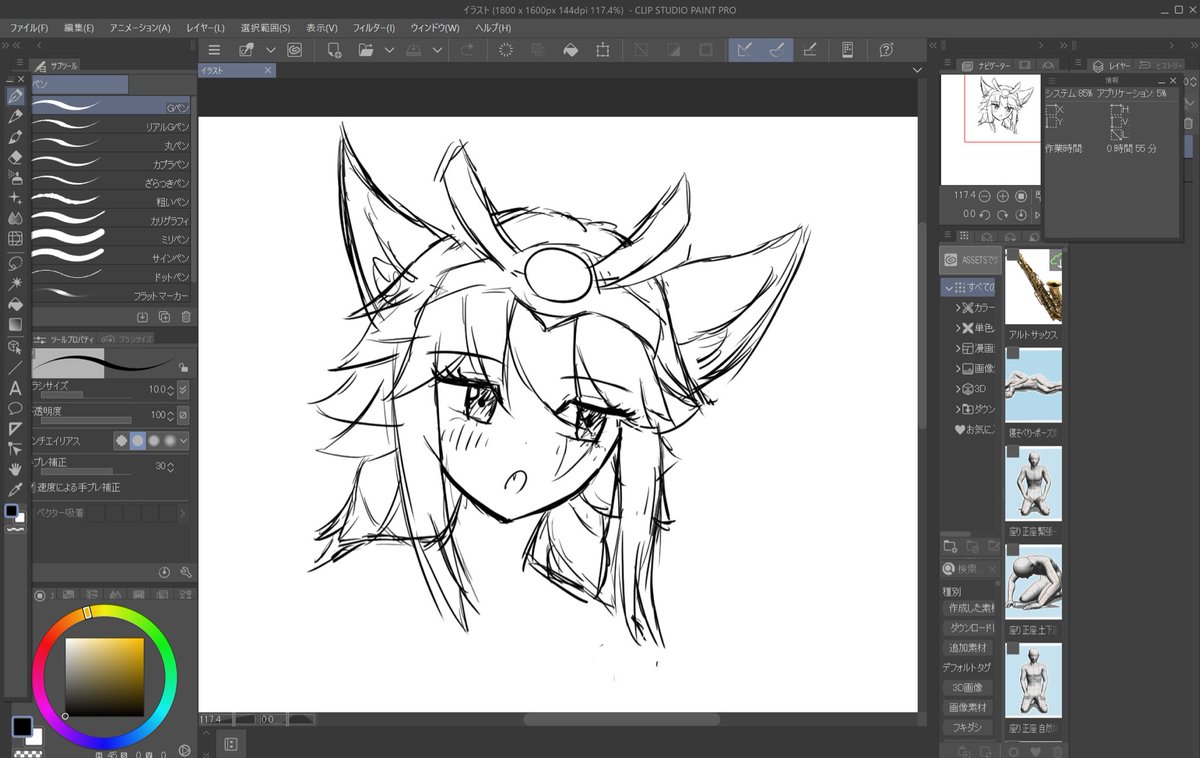The width and height of the screenshot is (1200, 758).
Task: Toggle the snap to special ruler button
Action: [x=777, y=50]
